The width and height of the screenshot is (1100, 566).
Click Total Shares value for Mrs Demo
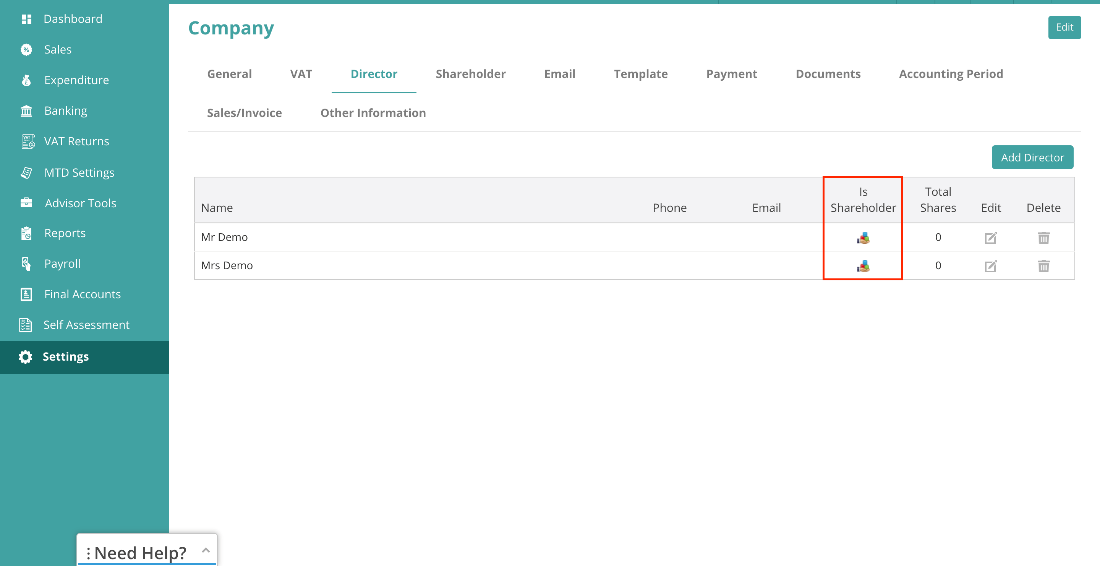[x=938, y=265]
